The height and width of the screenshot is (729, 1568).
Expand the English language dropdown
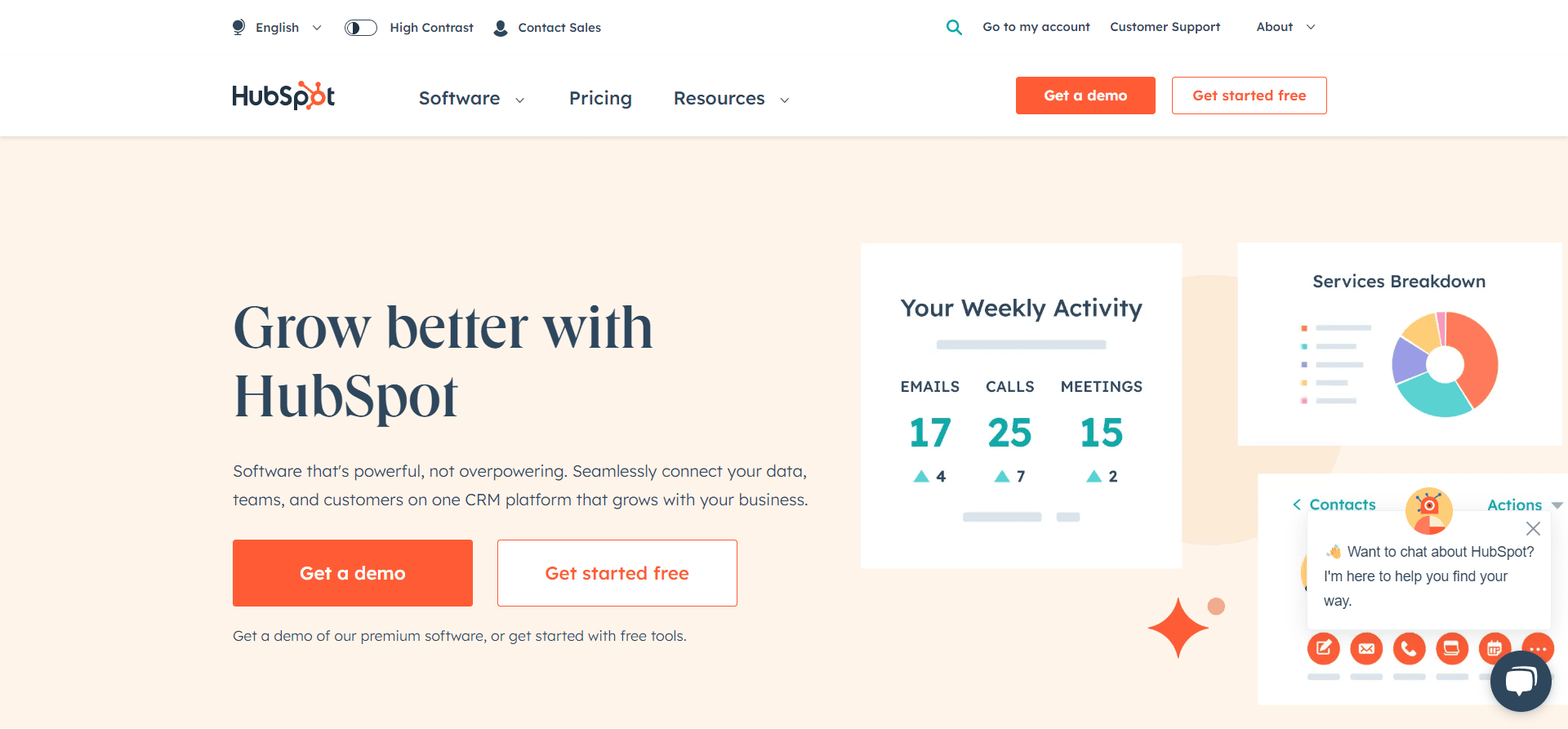(317, 27)
